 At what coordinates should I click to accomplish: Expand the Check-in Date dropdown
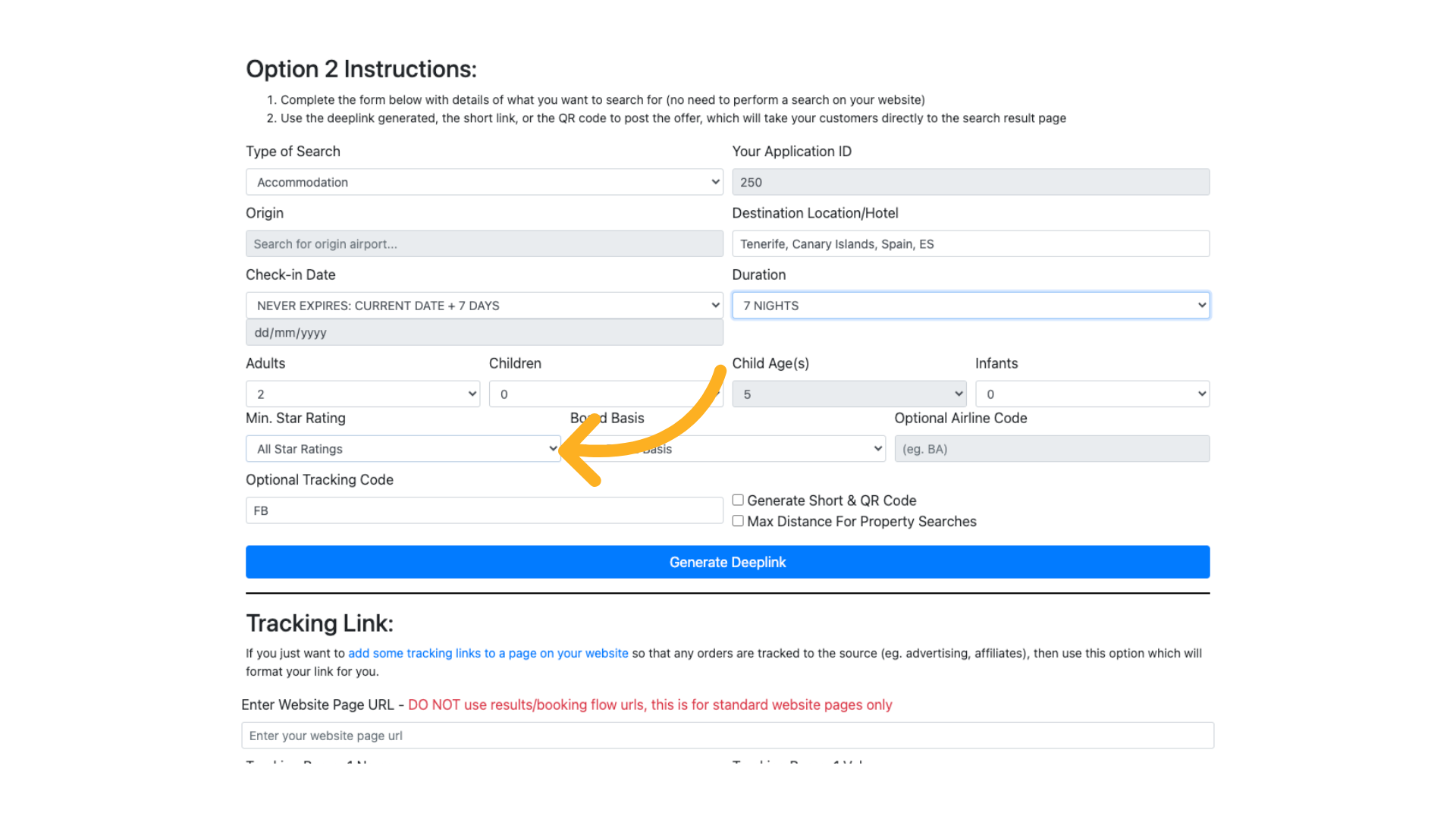coord(484,306)
